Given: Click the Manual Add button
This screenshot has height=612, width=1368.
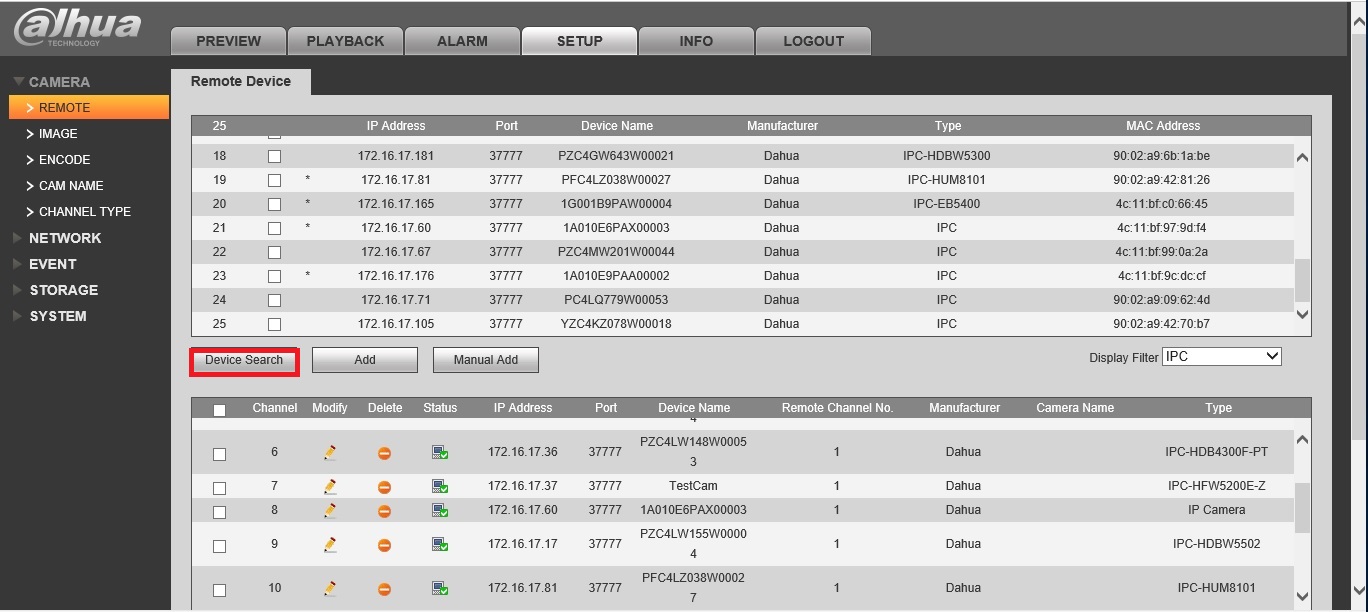Looking at the screenshot, I should 486,360.
